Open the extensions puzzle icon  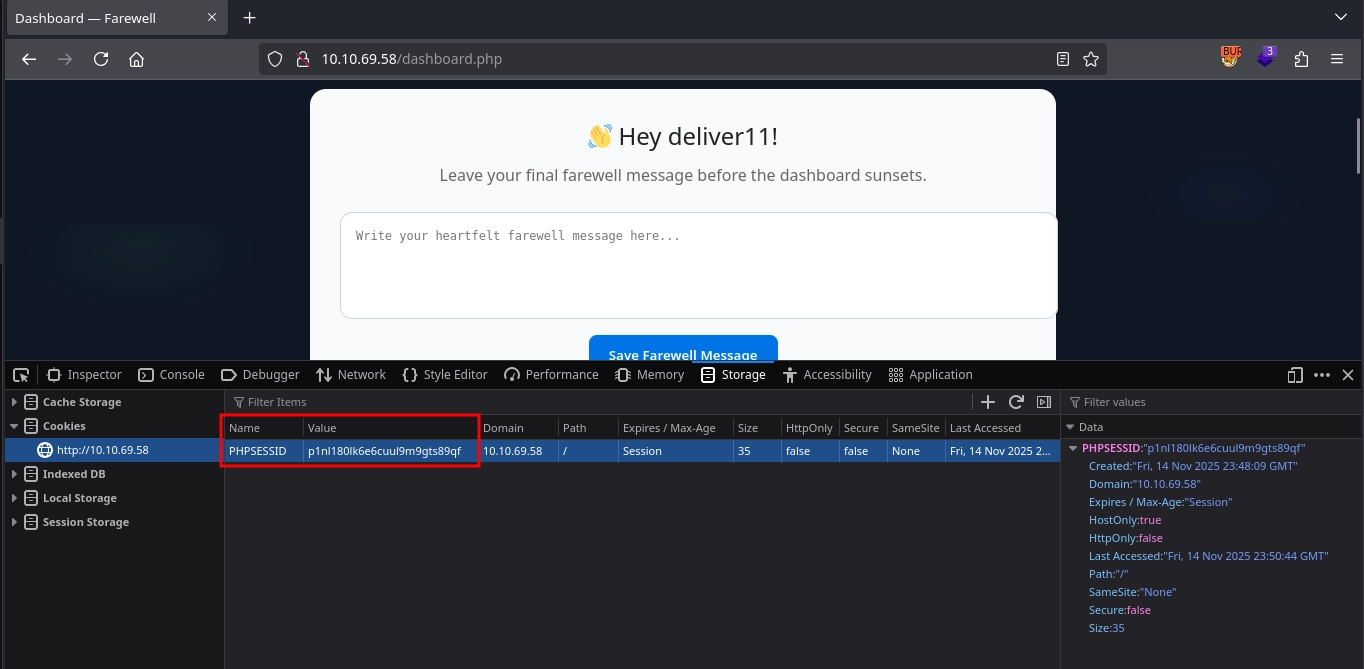coord(1301,59)
